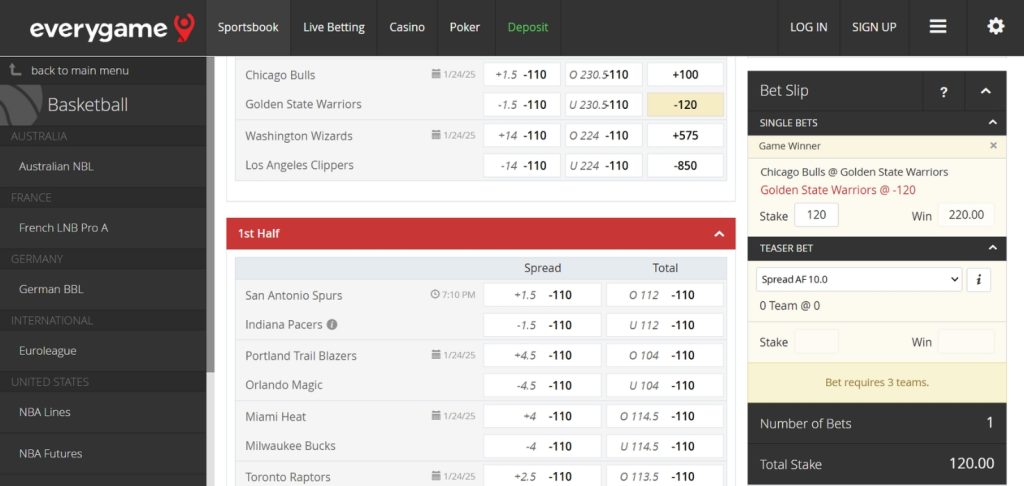
Task: Collapse the 1st Half section
Action: (719, 234)
